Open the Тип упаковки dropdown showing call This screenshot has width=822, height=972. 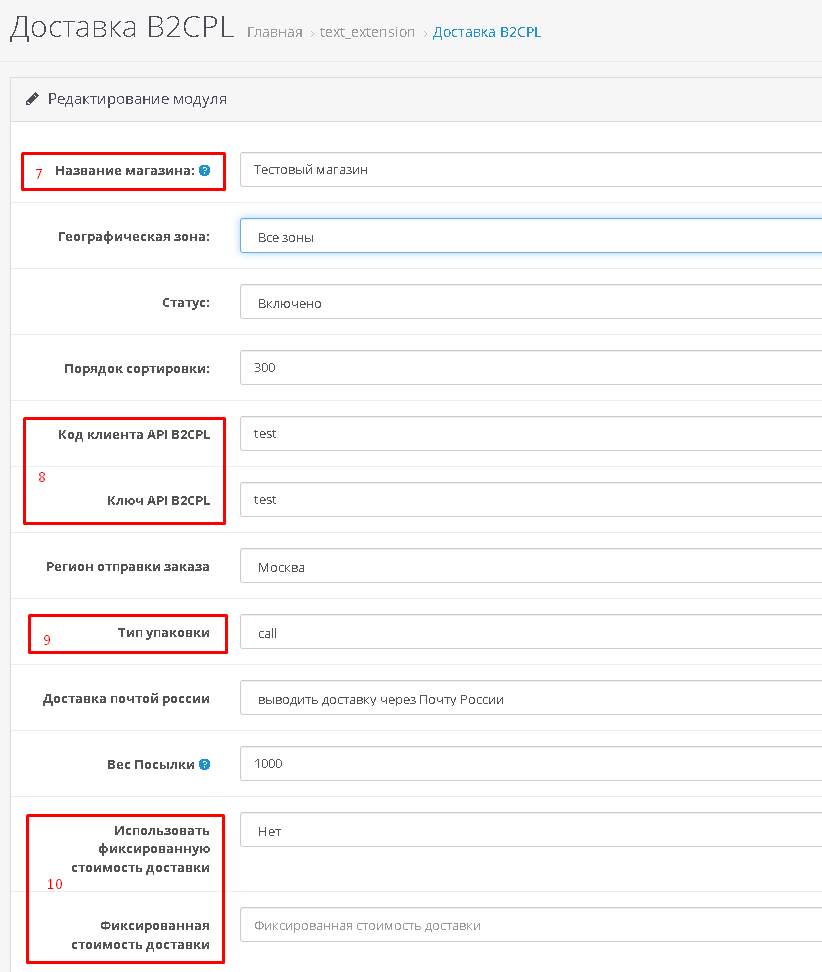pos(531,632)
